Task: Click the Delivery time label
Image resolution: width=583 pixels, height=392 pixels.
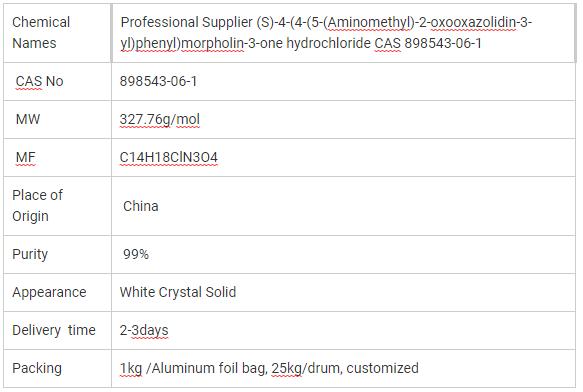Action: pyautogui.click(x=54, y=330)
